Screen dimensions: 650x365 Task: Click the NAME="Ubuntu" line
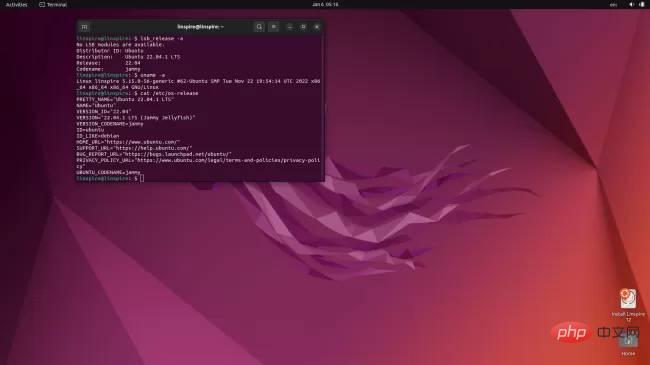coord(96,105)
